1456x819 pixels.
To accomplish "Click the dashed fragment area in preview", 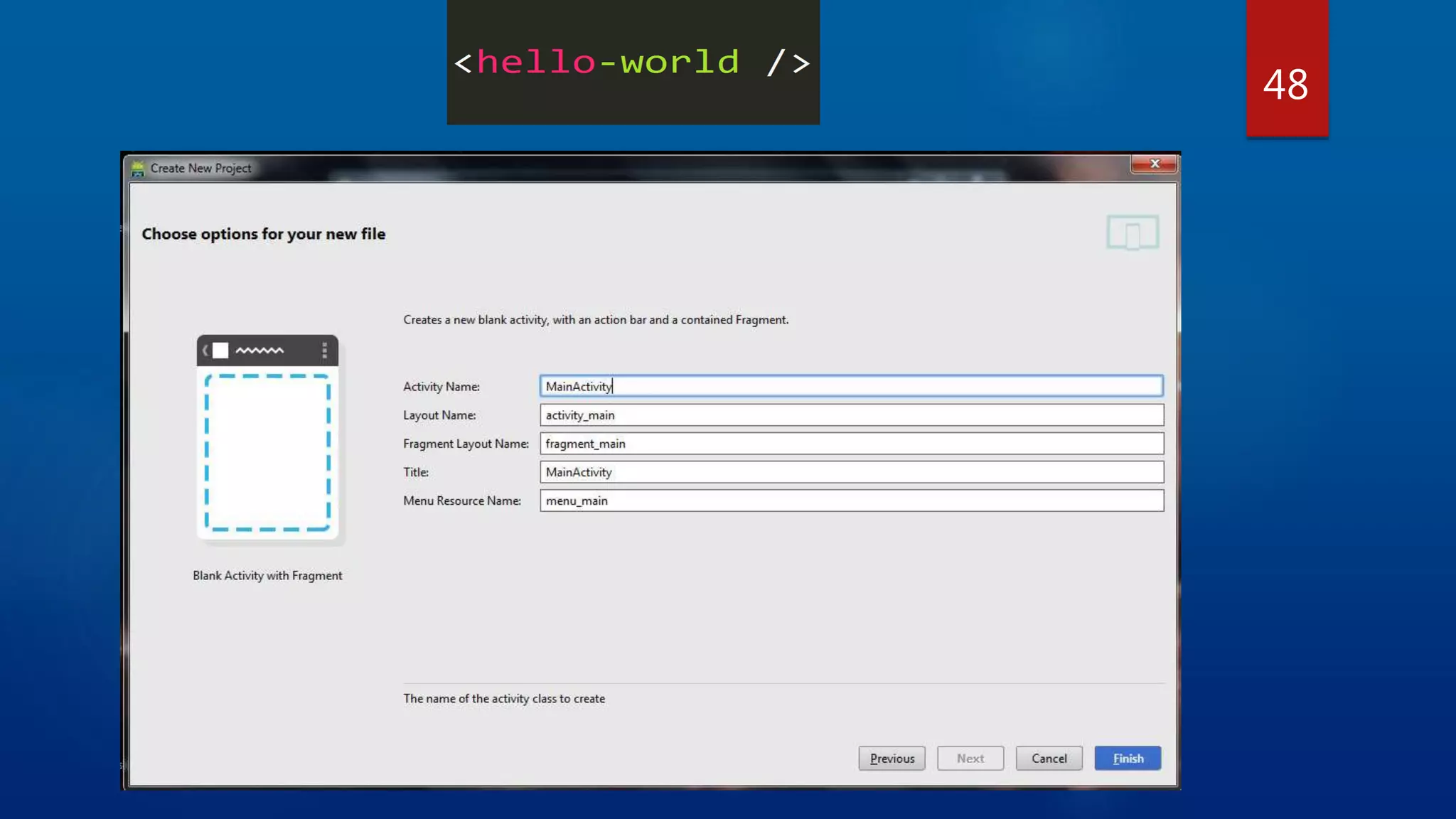I will [x=267, y=452].
